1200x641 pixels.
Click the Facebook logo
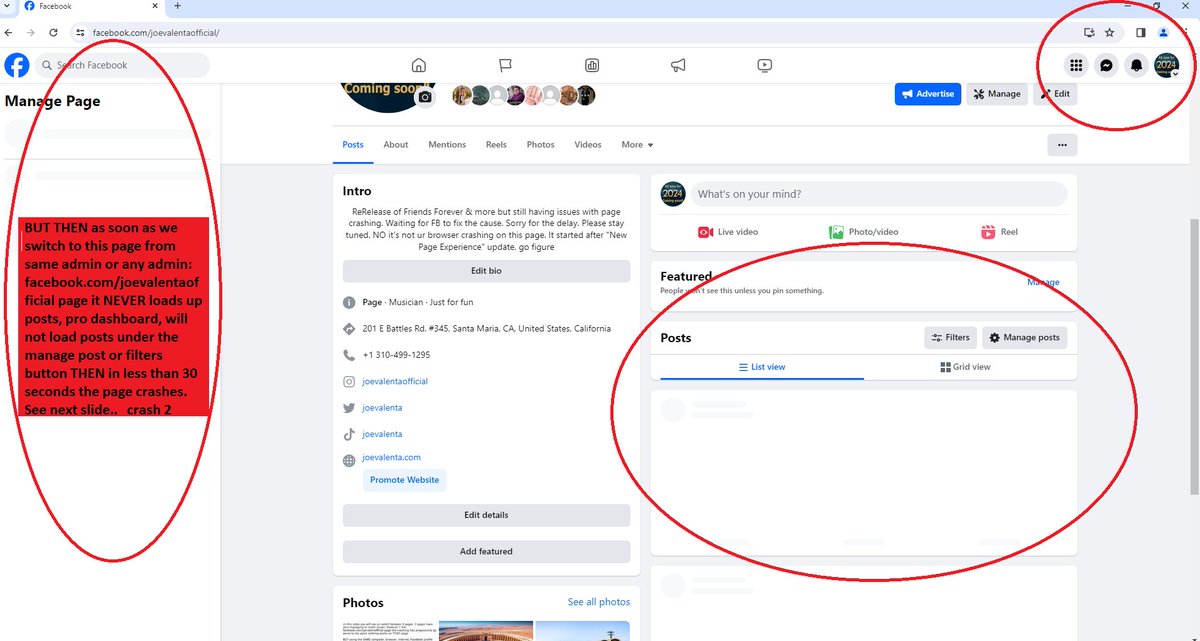17,65
